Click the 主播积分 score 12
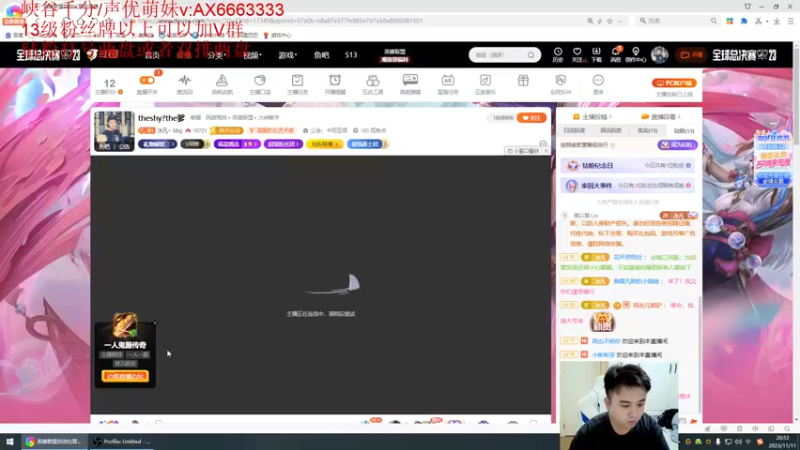 (x=109, y=83)
